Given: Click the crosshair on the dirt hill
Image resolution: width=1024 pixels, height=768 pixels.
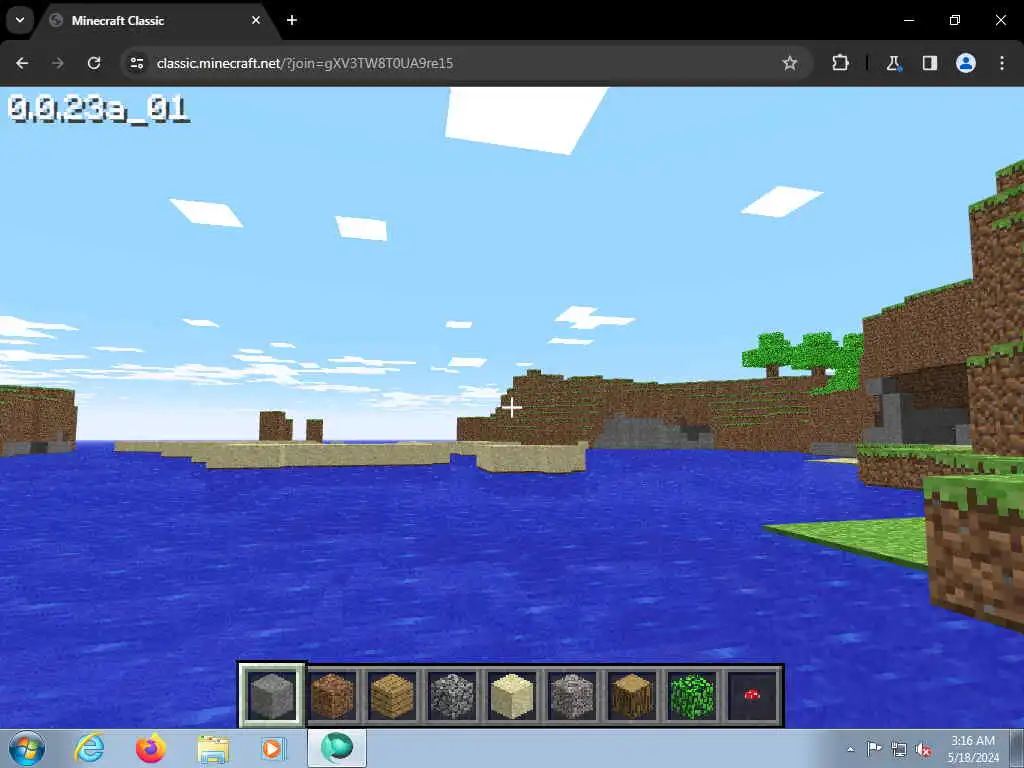Looking at the screenshot, I should tap(511, 407).
